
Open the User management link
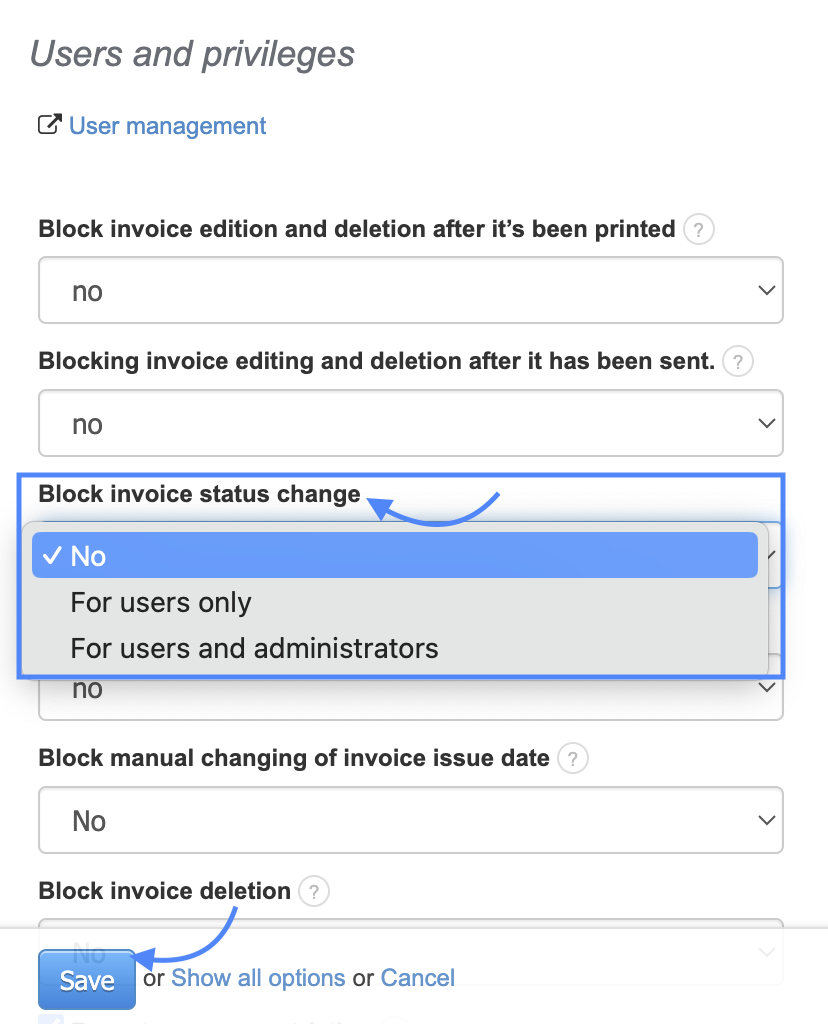pyautogui.click(x=167, y=126)
